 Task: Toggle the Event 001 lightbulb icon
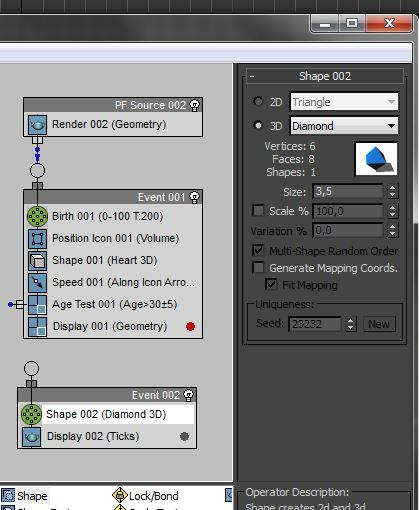pos(194,197)
